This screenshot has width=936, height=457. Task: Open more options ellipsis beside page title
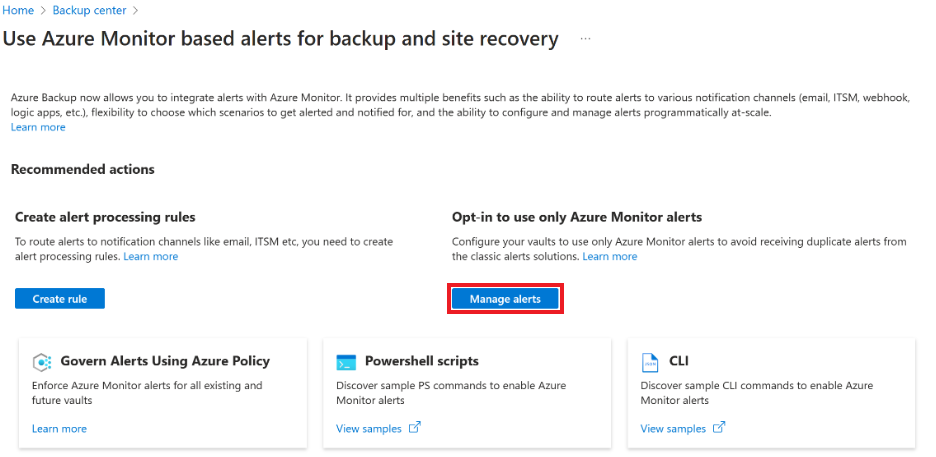[x=585, y=39]
